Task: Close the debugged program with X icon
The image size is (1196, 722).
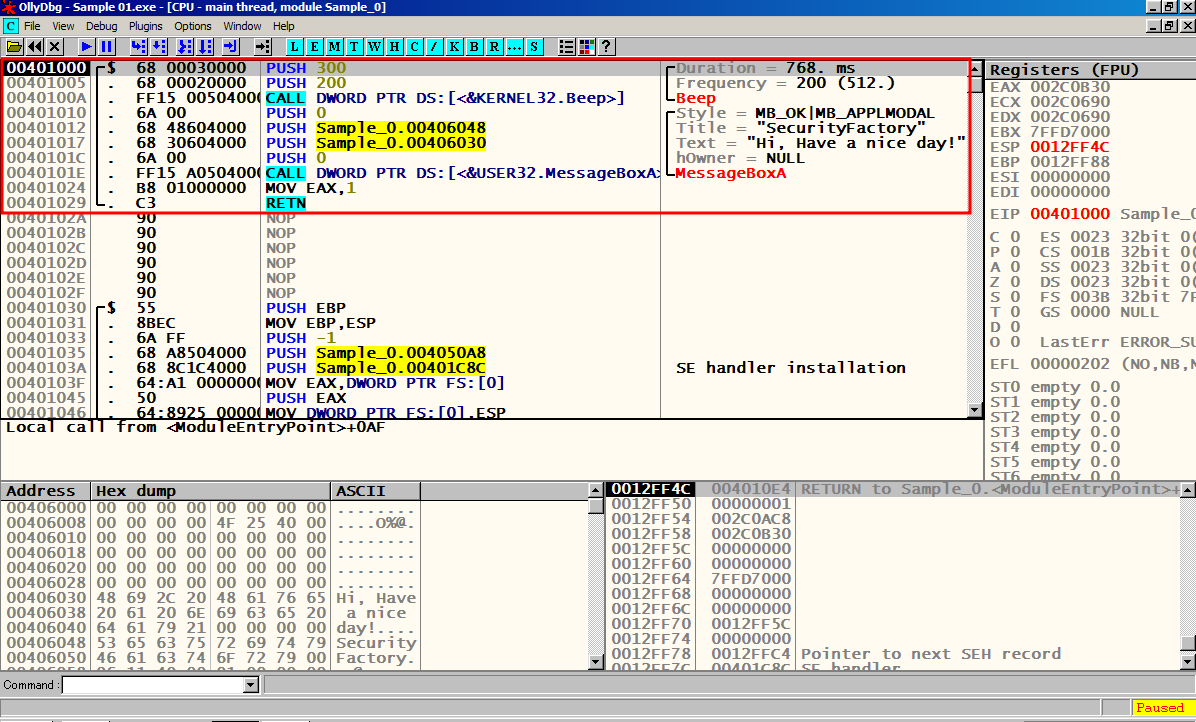Action: (54, 47)
